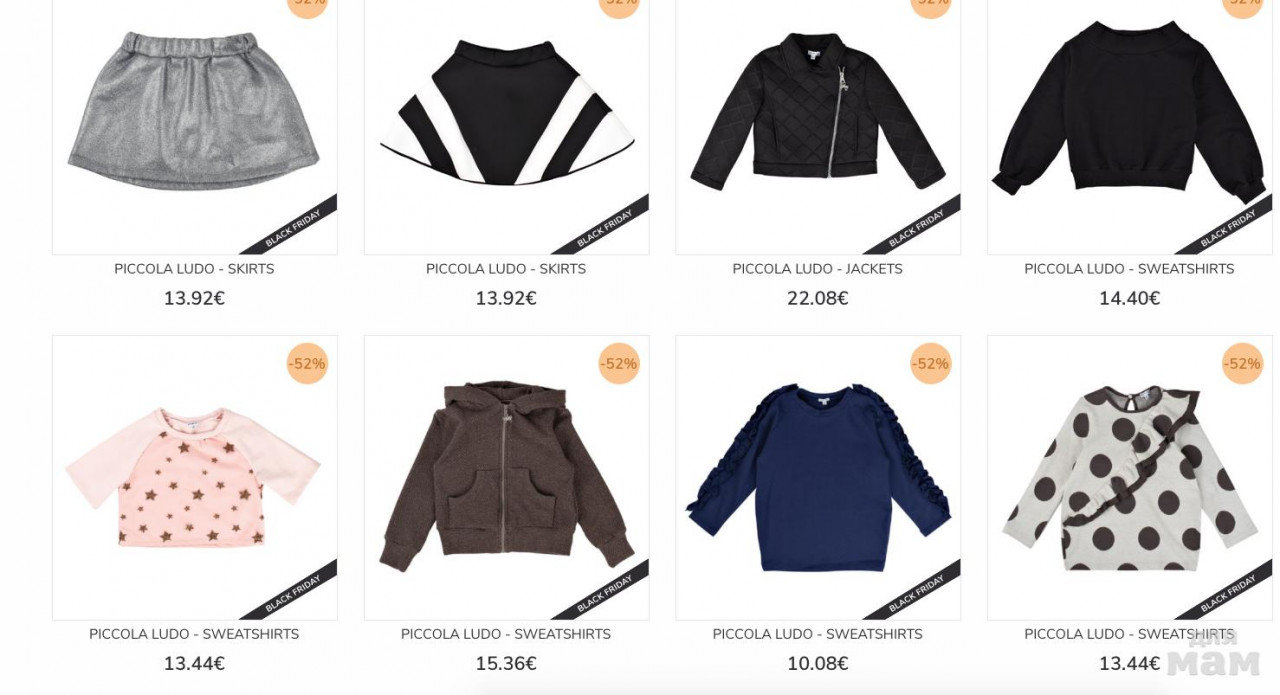
Task: Open the brown zip hoodie image
Action: [x=506, y=477]
